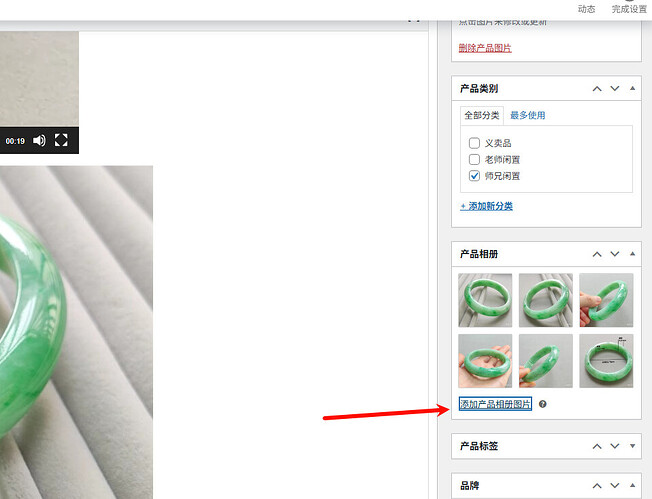Collapse the 产品类别 panel with the triangle toggle
652x499 pixels.
[x=632, y=88]
